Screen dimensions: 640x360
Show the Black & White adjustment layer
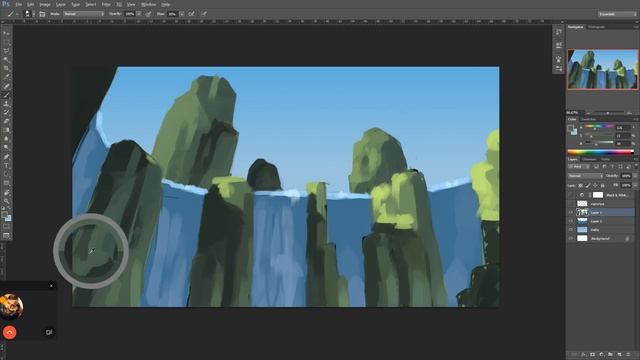570,195
